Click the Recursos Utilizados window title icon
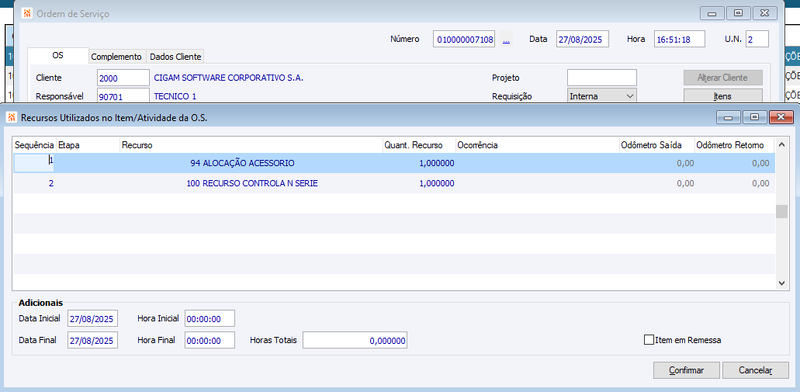Screen dimensions: 800x392 11,117
